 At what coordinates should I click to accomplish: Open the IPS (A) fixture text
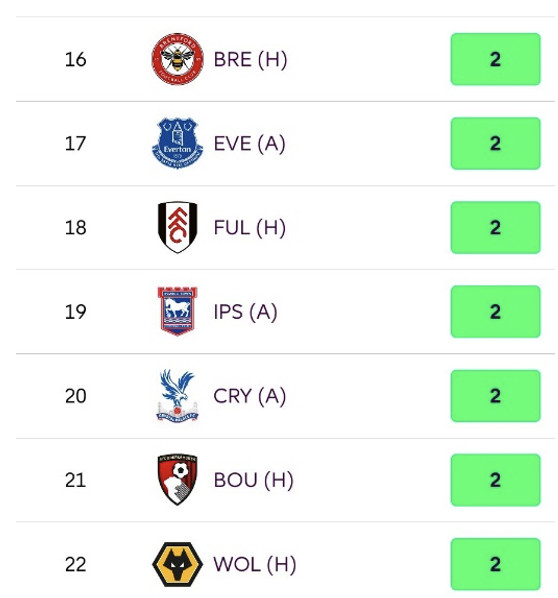tap(245, 312)
